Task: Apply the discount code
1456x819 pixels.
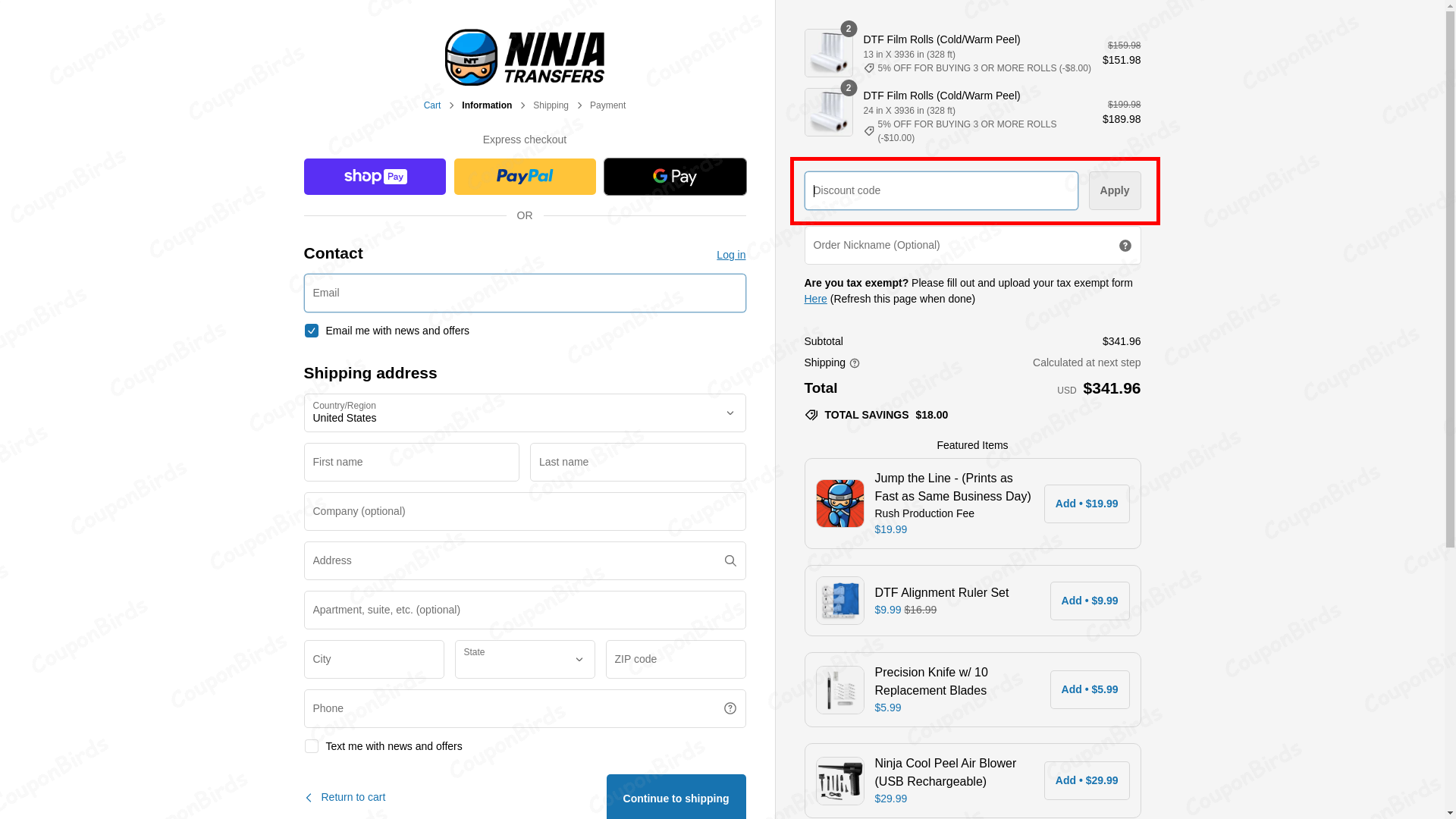Action: pyautogui.click(x=1114, y=190)
